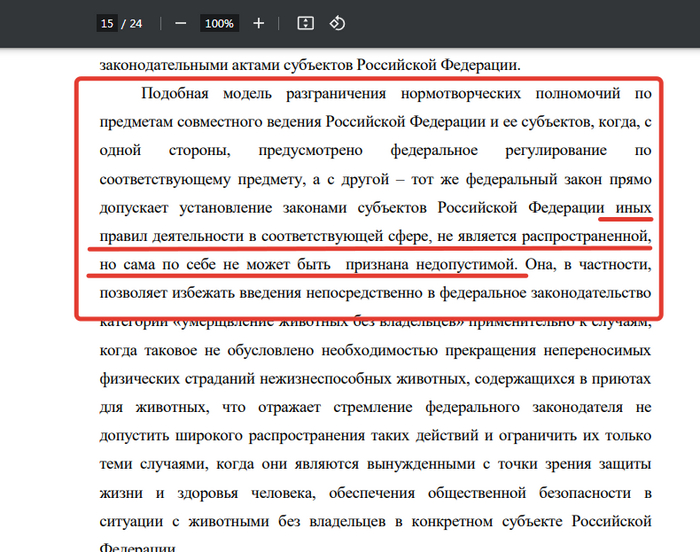Rotate the document counterclockwise

click(337, 23)
